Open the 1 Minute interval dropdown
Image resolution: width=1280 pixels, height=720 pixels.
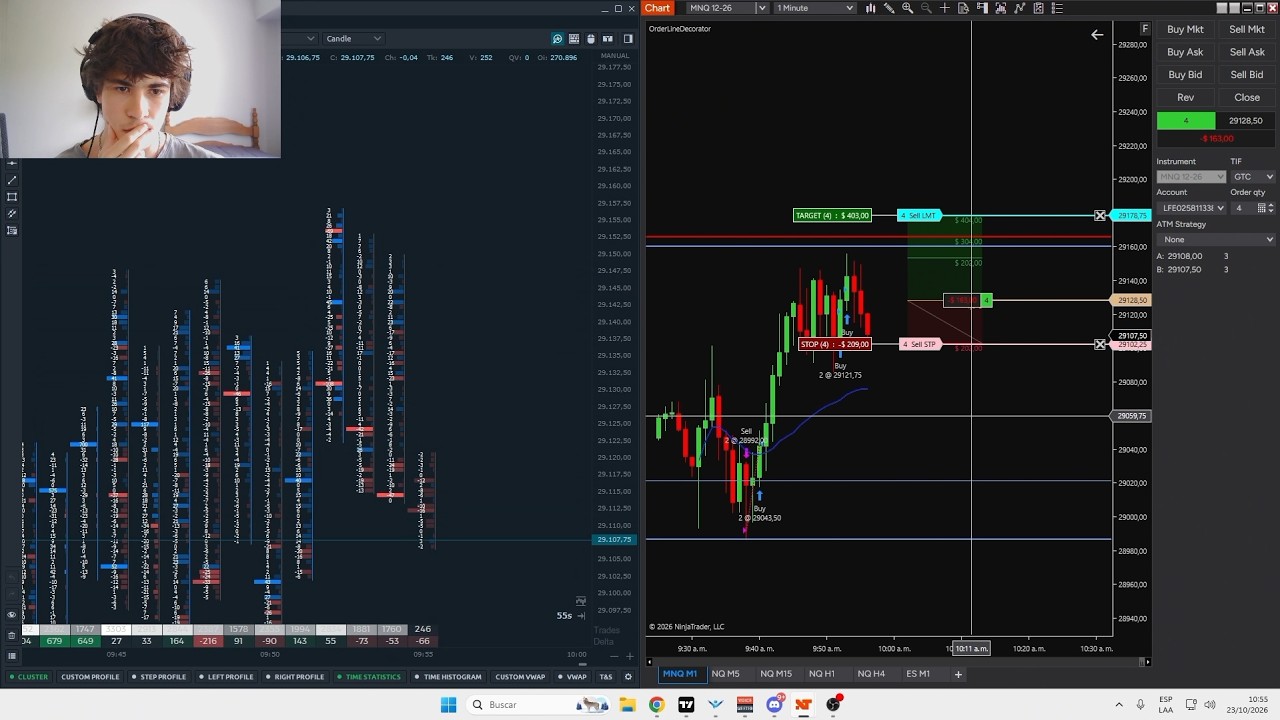814,8
